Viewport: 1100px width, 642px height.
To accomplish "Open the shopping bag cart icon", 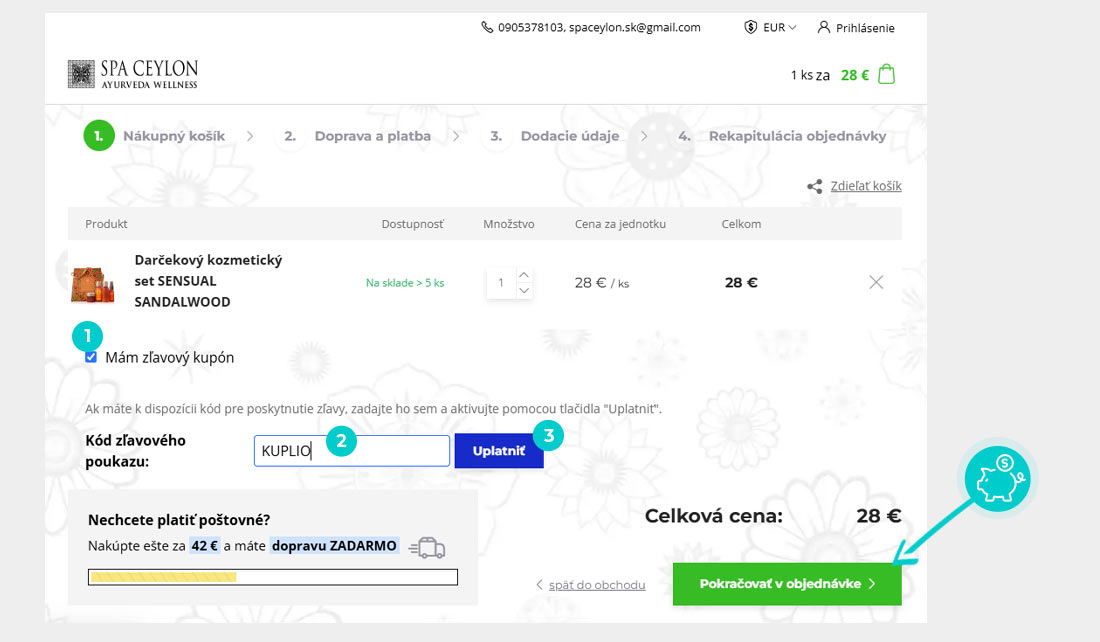I will click(x=887, y=74).
